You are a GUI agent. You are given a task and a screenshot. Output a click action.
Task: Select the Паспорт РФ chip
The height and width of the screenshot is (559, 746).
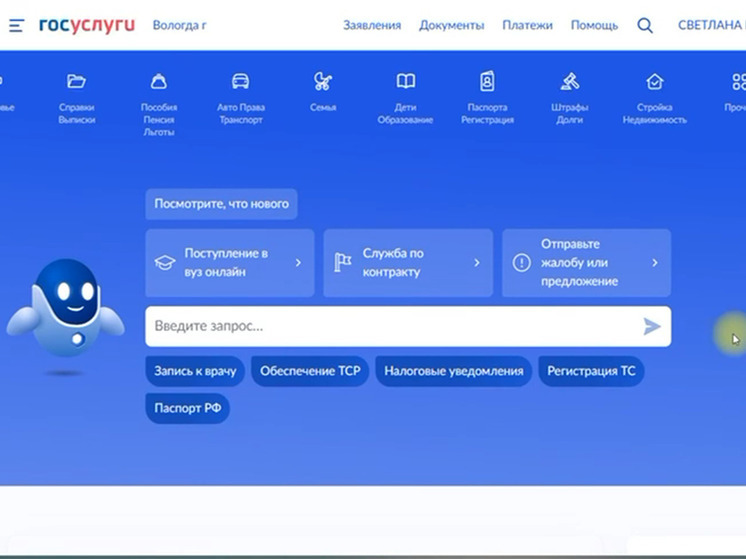[x=187, y=408]
